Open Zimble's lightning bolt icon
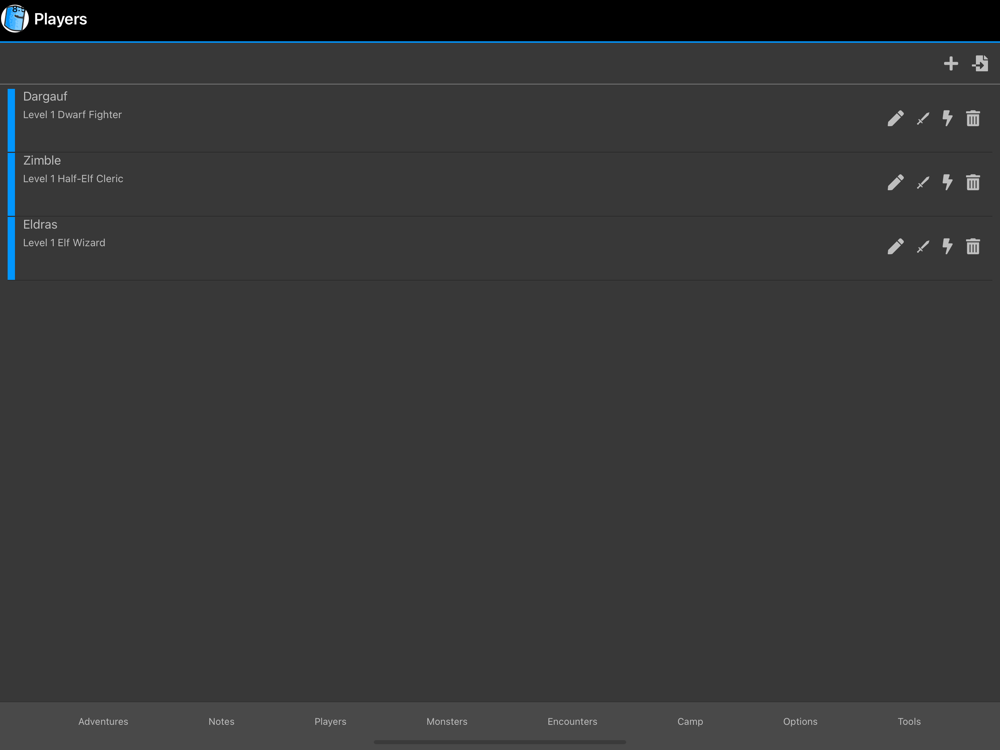 pos(947,182)
